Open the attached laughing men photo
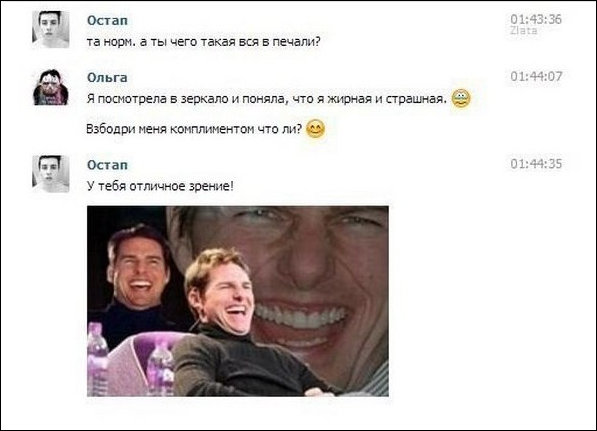The height and width of the screenshot is (431, 597). point(238,301)
